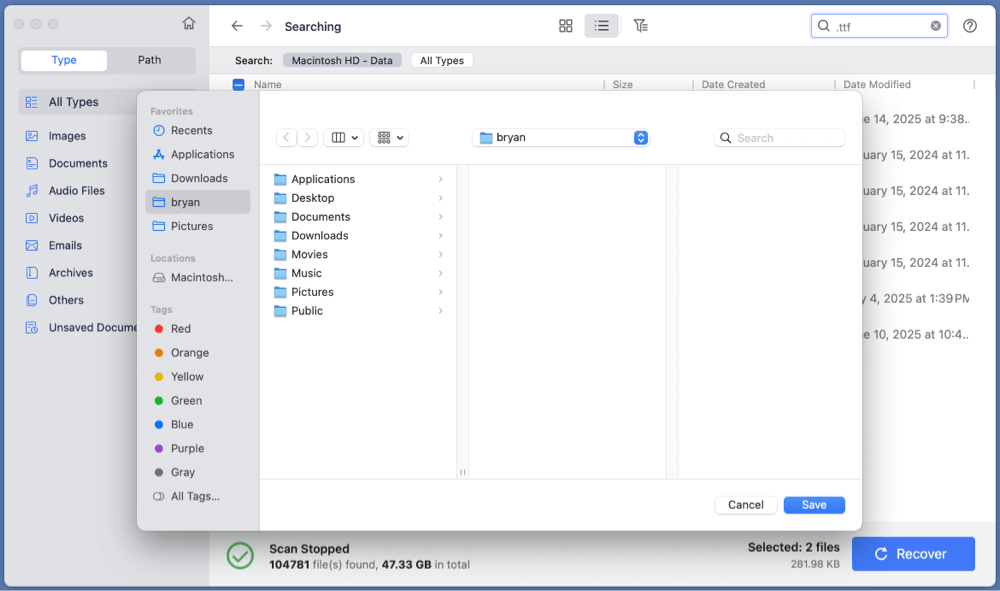Viewport: 1000px width, 591px height.
Task: Click the blue Recover button
Action: point(913,553)
